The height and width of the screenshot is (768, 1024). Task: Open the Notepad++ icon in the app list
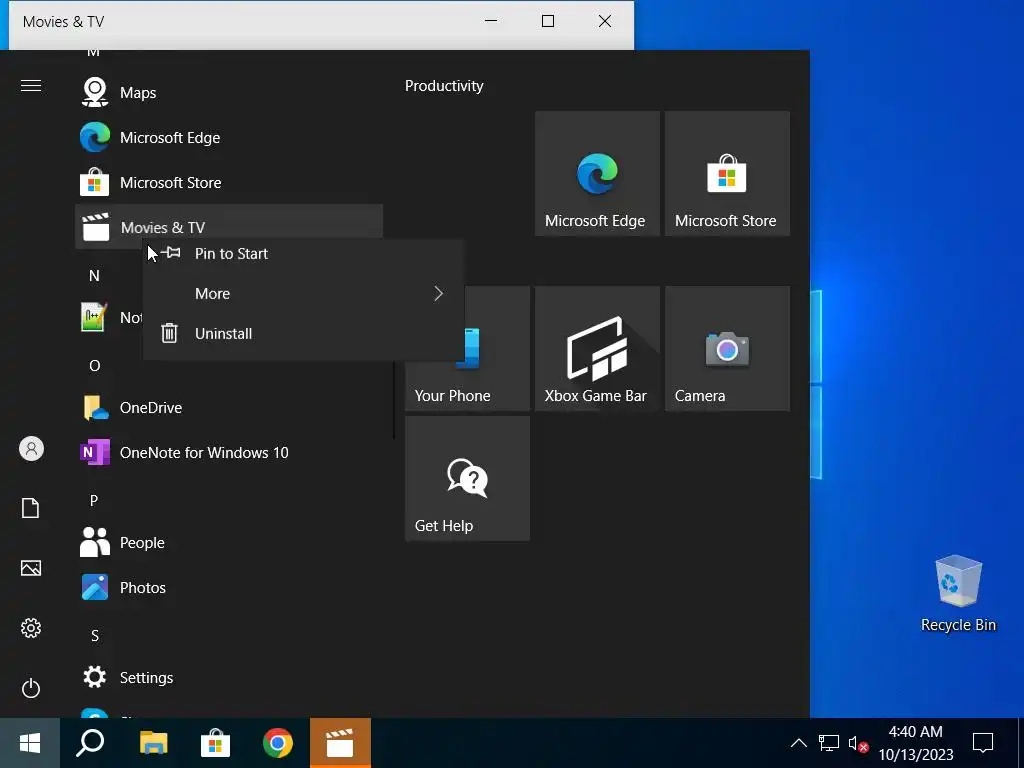coord(93,317)
